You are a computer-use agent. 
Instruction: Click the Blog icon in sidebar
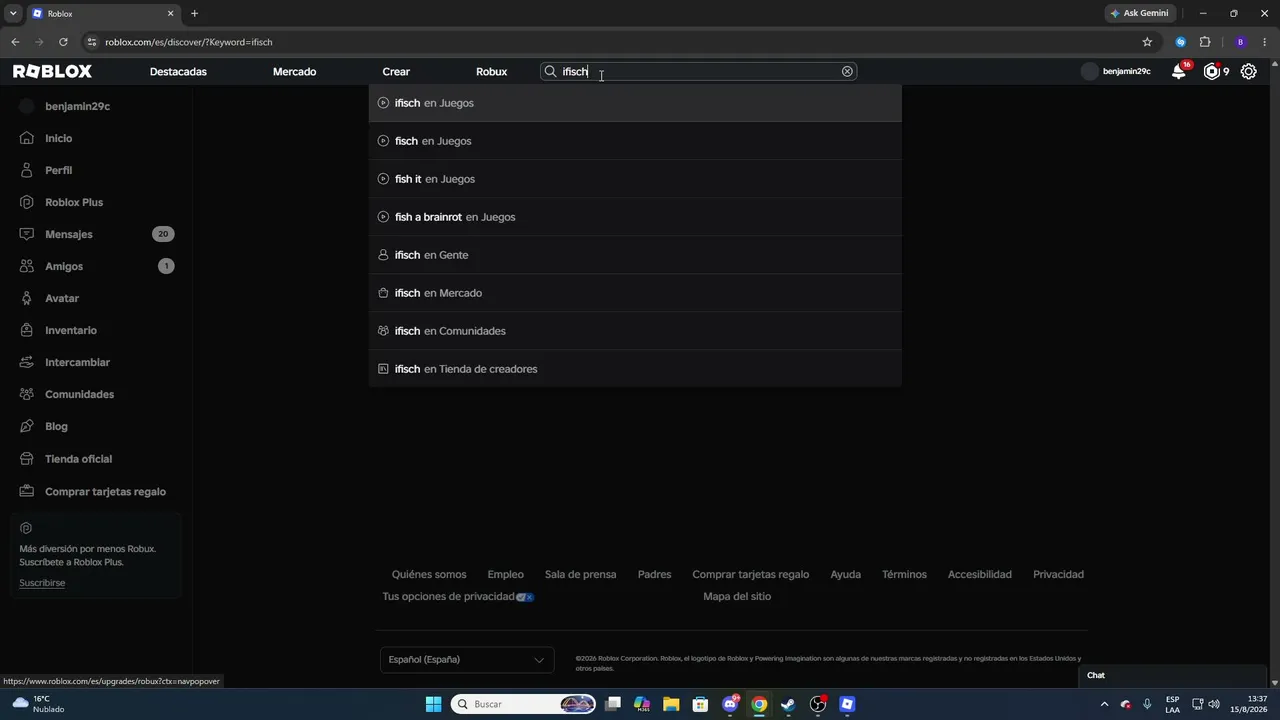[x=27, y=426]
